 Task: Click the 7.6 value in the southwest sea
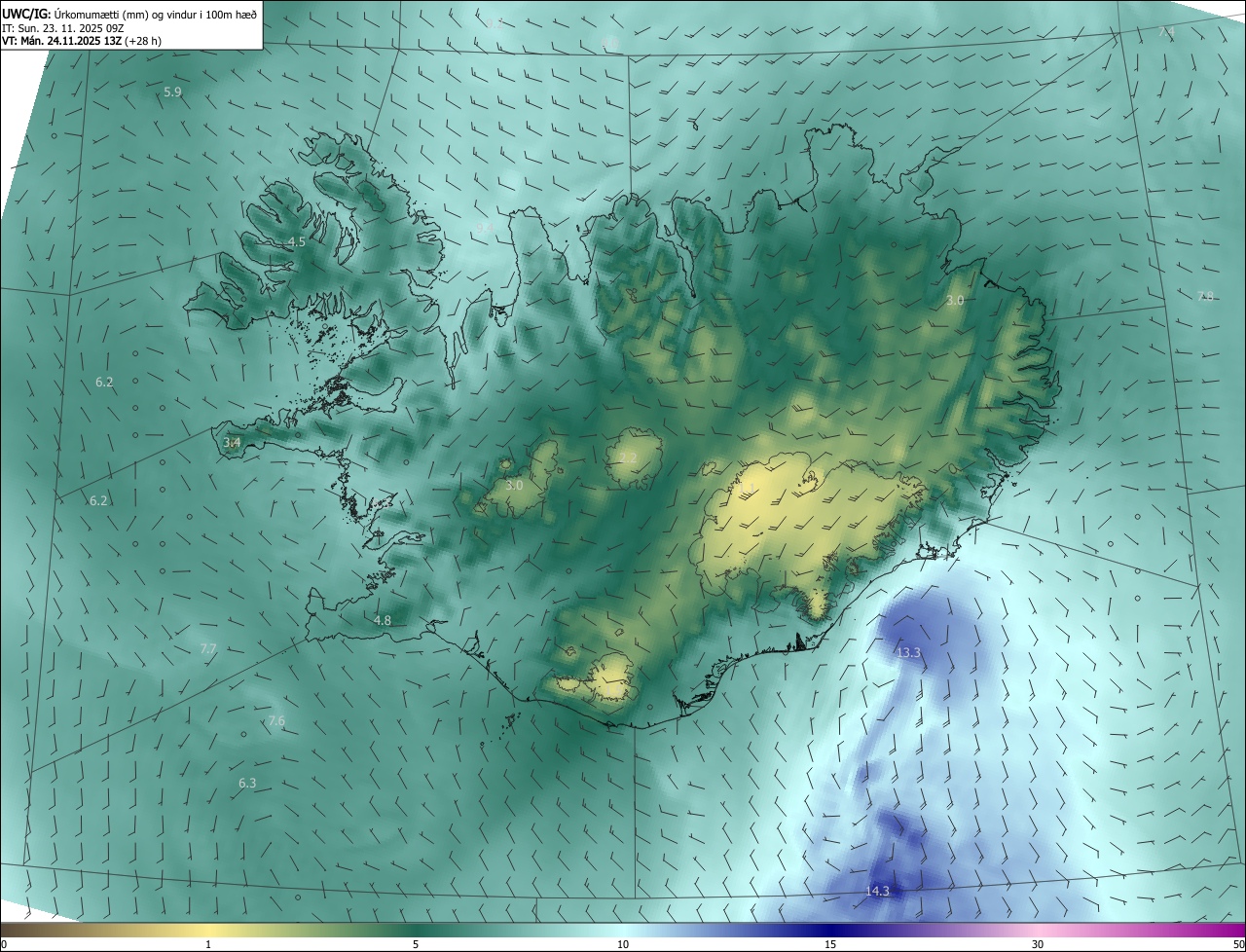click(276, 721)
